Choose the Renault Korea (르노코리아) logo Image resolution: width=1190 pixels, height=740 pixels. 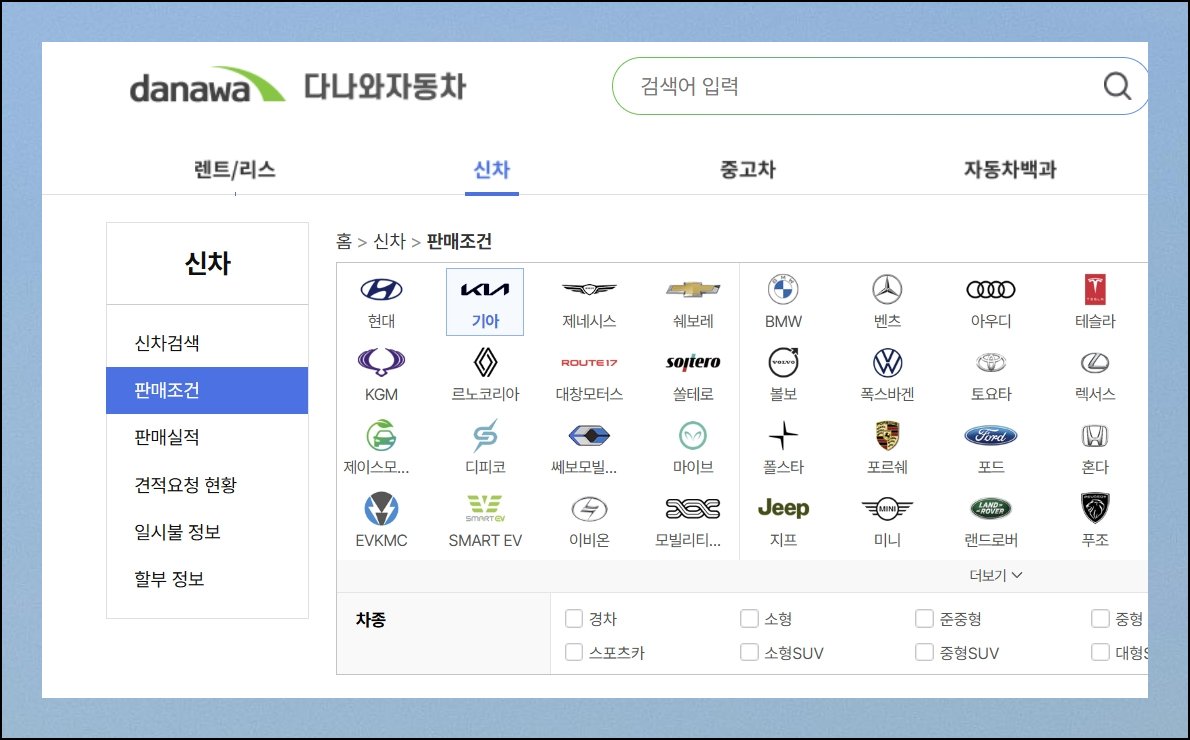(x=485, y=362)
